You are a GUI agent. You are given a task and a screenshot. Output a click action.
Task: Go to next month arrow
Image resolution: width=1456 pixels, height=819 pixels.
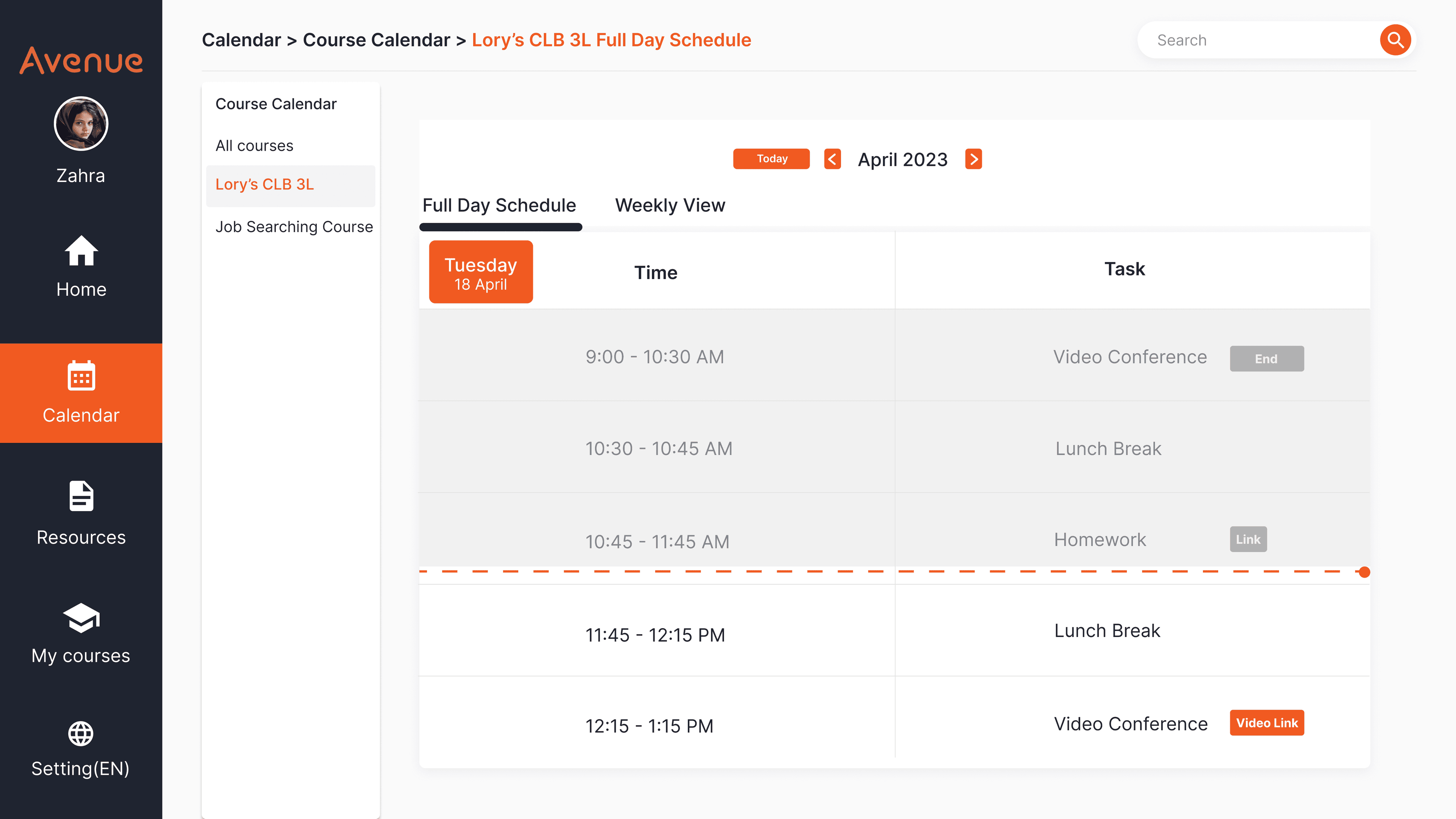(x=973, y=159)
